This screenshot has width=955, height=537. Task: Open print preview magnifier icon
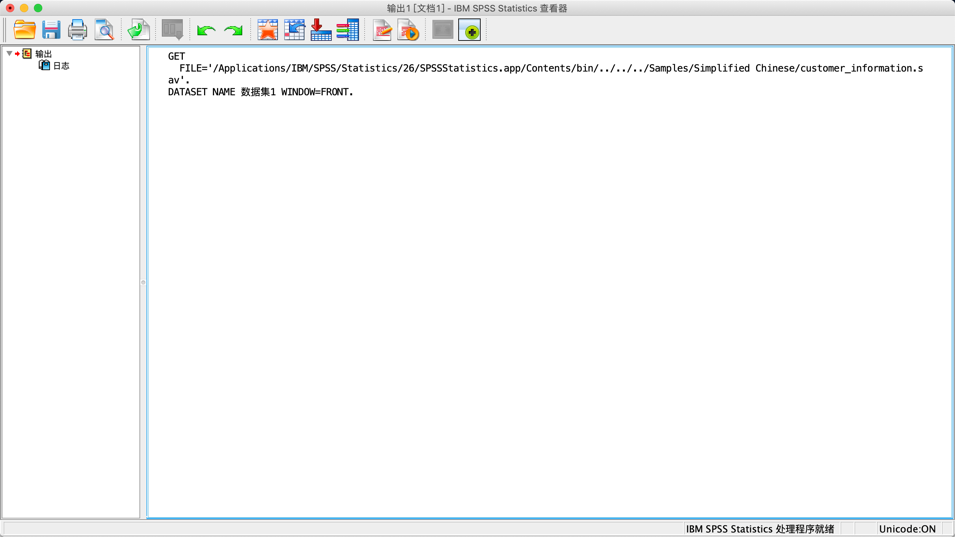pos(104,30)
